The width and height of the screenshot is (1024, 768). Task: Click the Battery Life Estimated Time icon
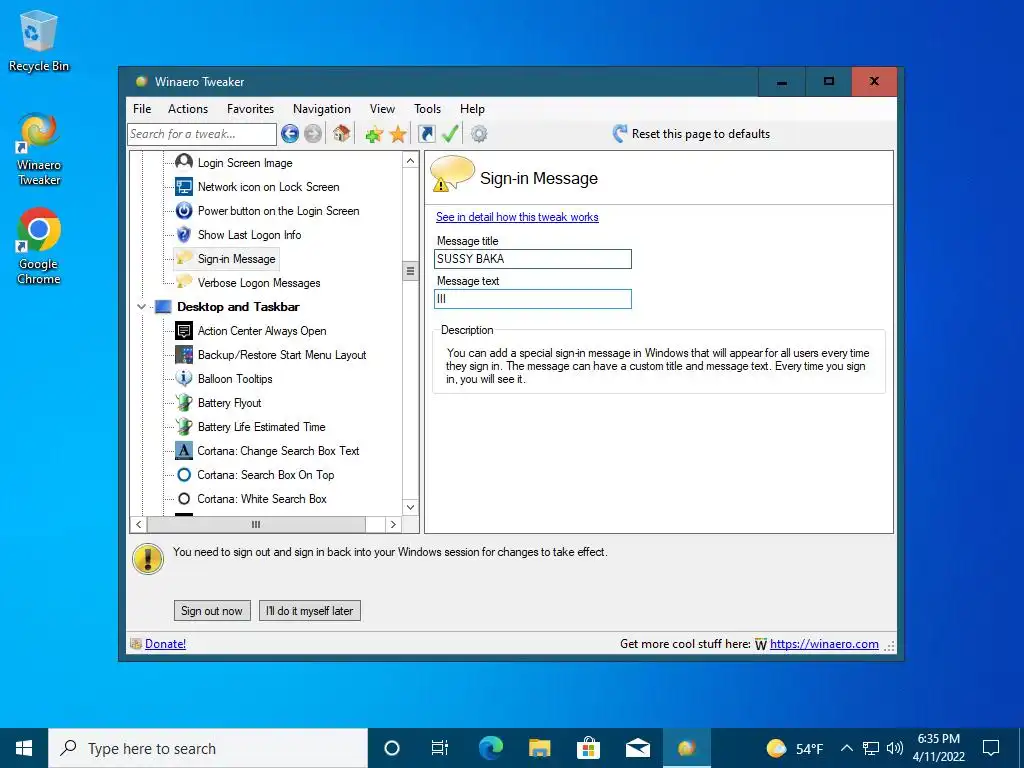point(184,426)
